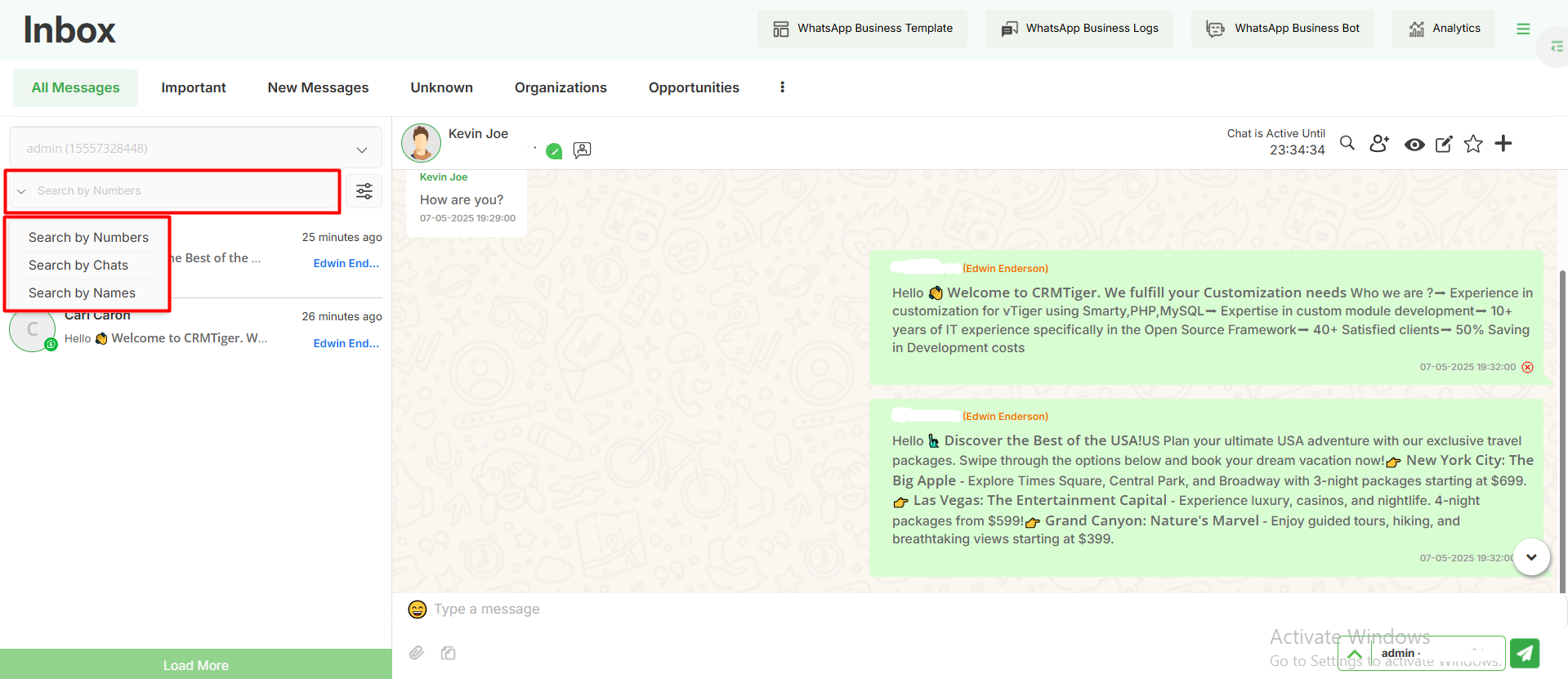Open the edit note pencil icon
This screenshot has width=1568, height=679.
click(1444, 144)
